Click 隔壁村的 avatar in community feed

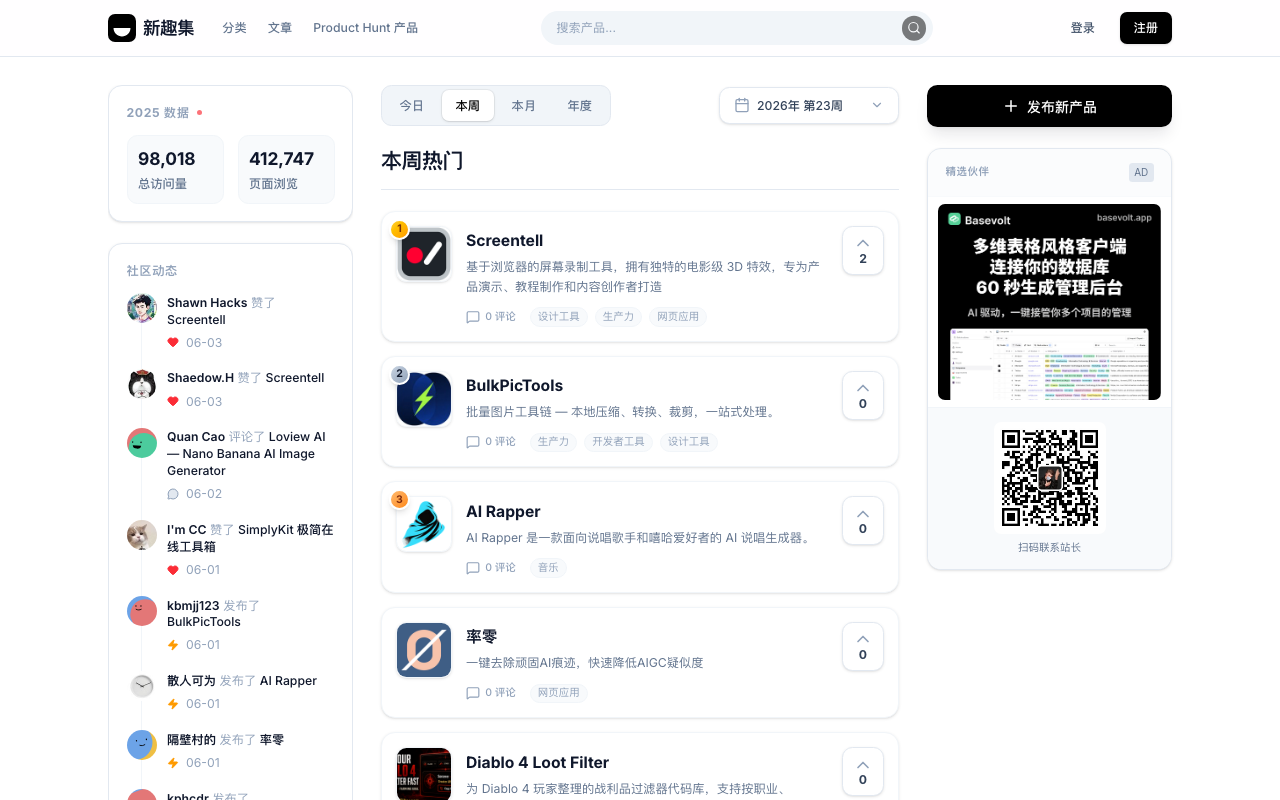pos(142,745)
